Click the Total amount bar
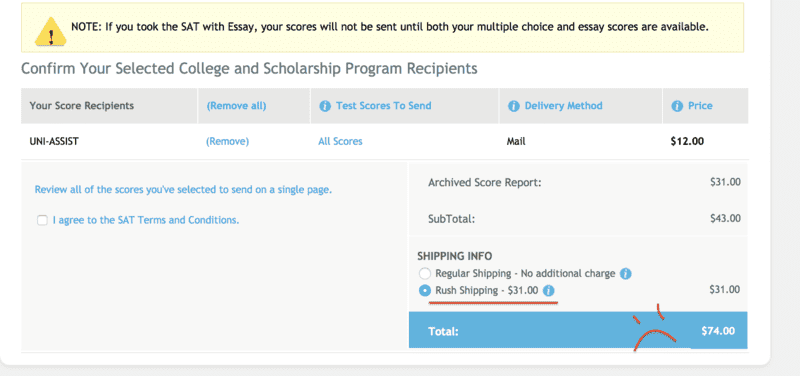 [x=578, y=331]
